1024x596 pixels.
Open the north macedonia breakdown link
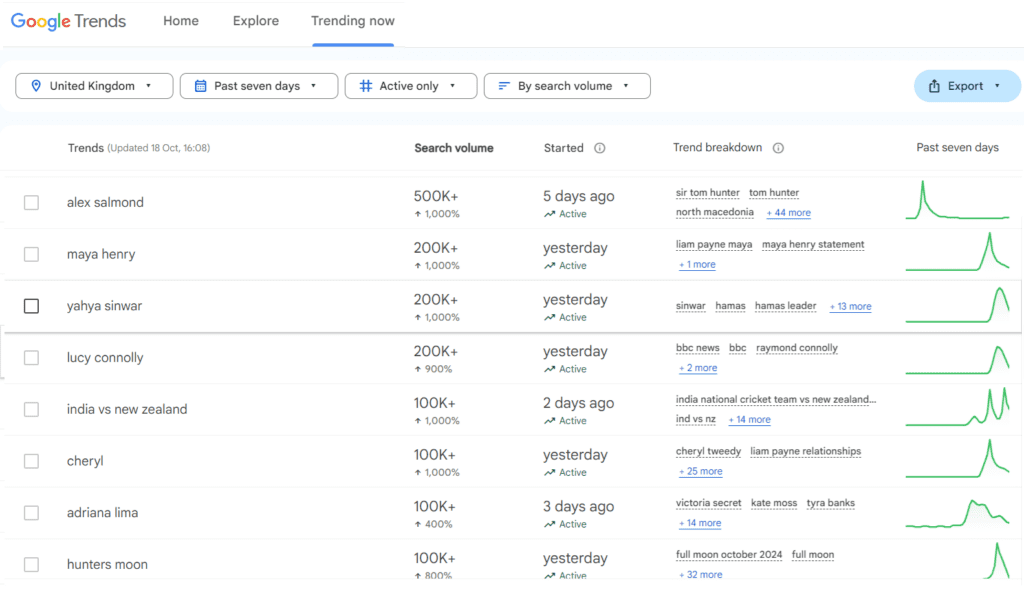(x=714, y=212)
